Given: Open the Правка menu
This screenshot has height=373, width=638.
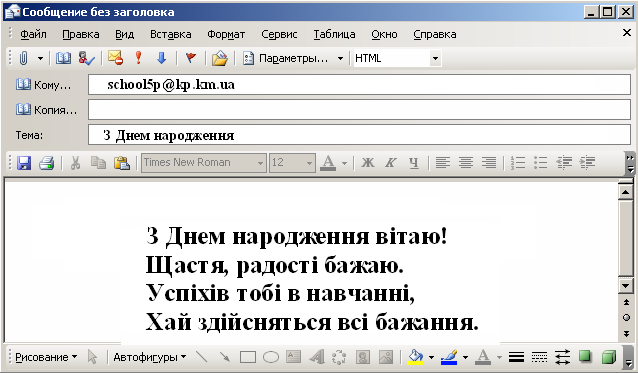Looking at the screenshot, I should click(81, 34).
